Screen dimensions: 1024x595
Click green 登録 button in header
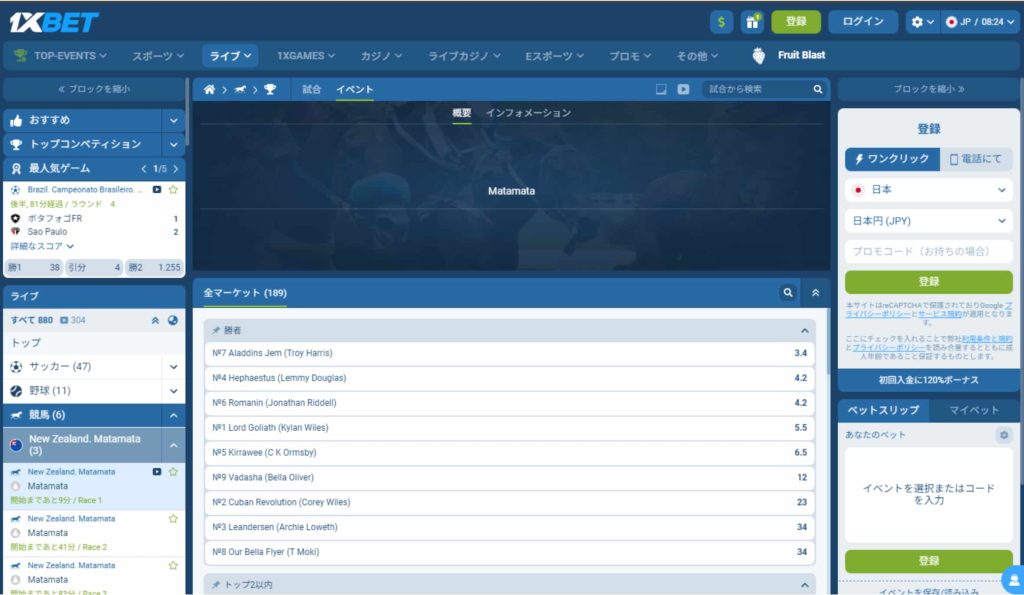click(x=795, y=22)
